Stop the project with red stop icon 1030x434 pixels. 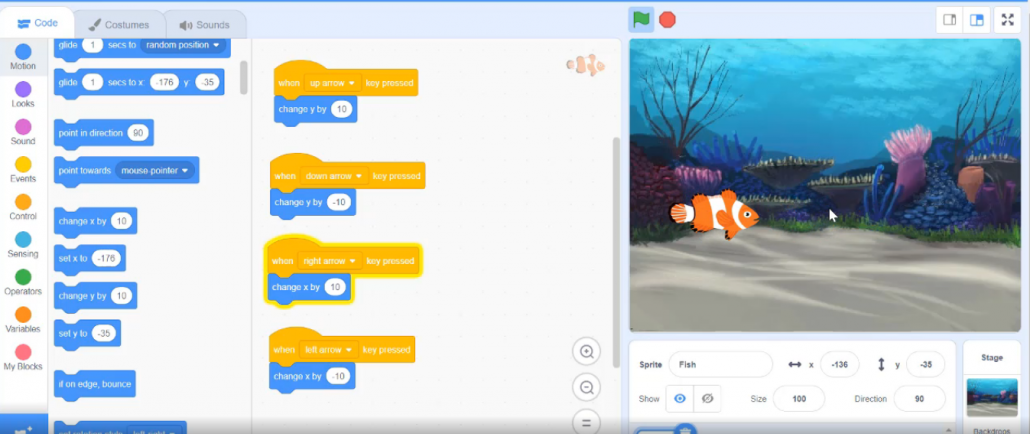pyautogui.click(x=667, y=20)
